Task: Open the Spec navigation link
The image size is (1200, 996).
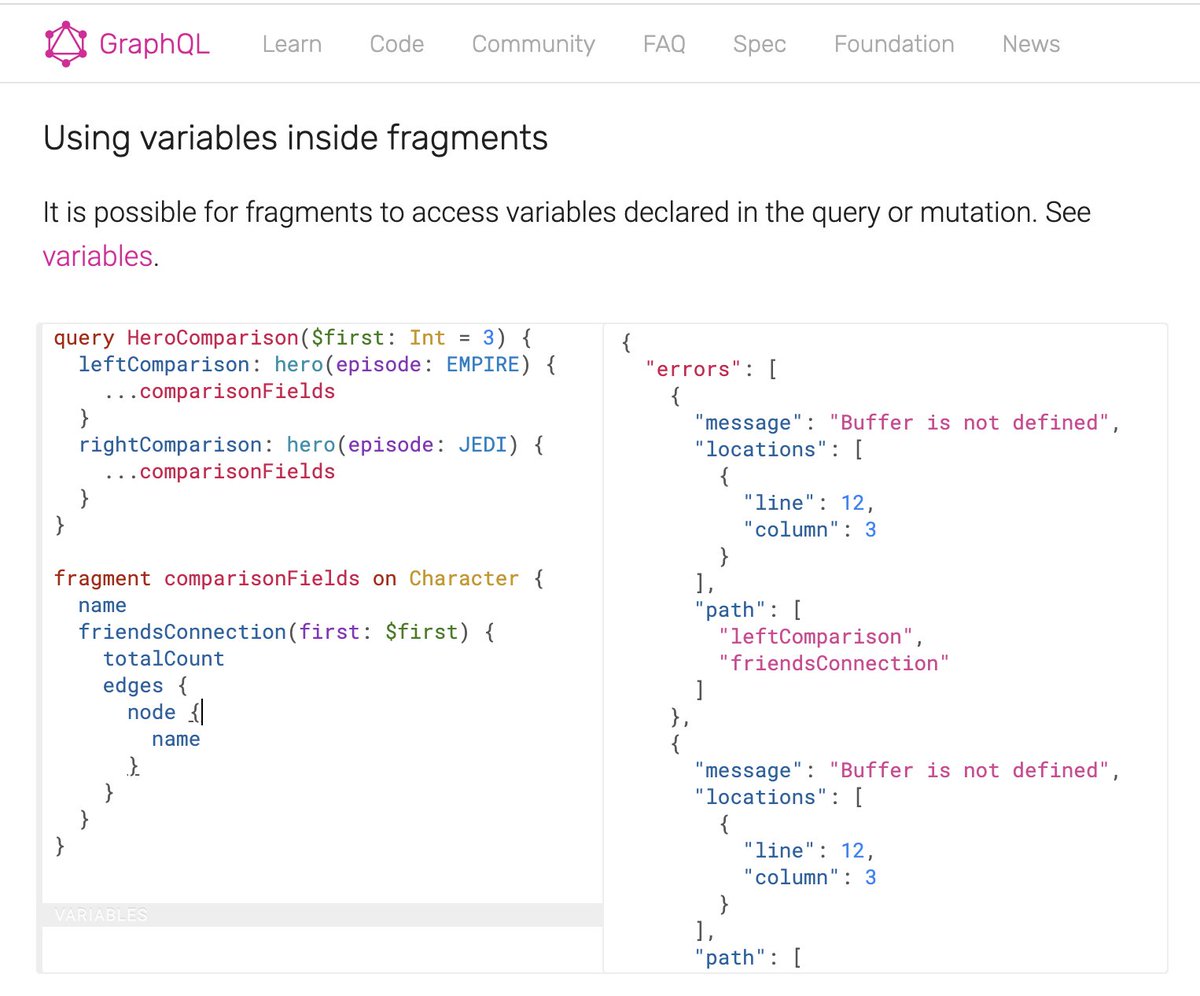Action: pos(760,44)
